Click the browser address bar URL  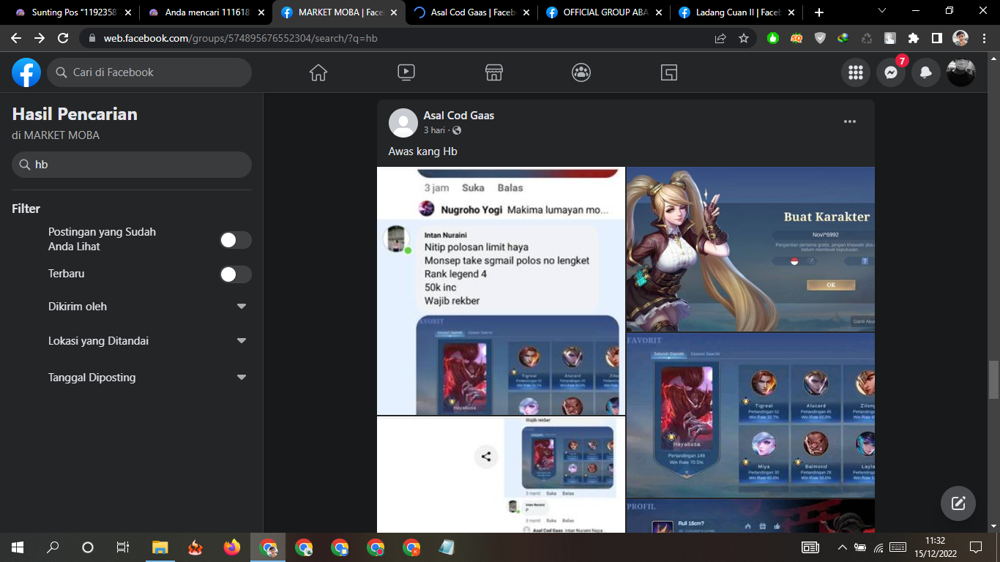[x=240, y=38]
